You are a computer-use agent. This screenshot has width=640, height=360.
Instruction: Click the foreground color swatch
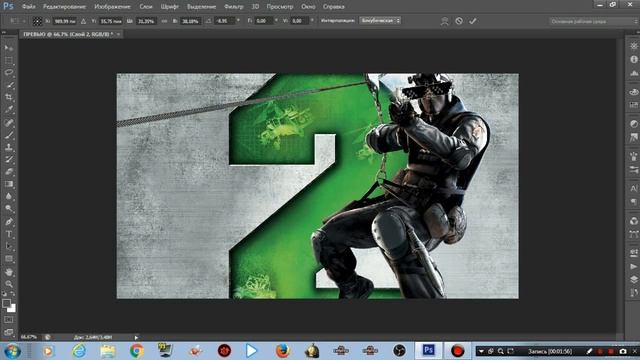point(6,304)
